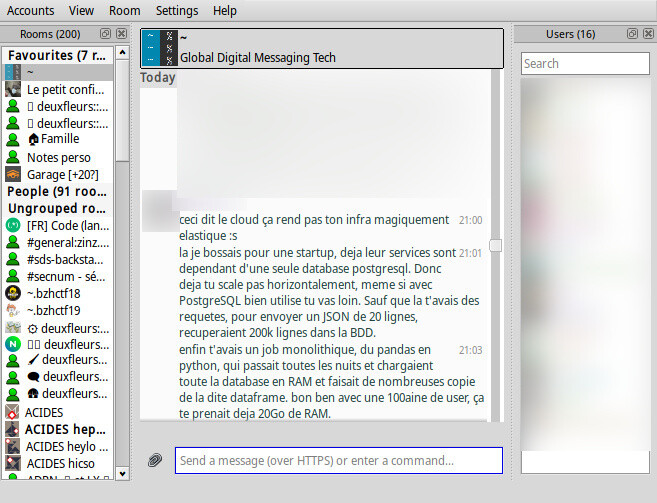Click the [FR] Code room green icon

14,225
